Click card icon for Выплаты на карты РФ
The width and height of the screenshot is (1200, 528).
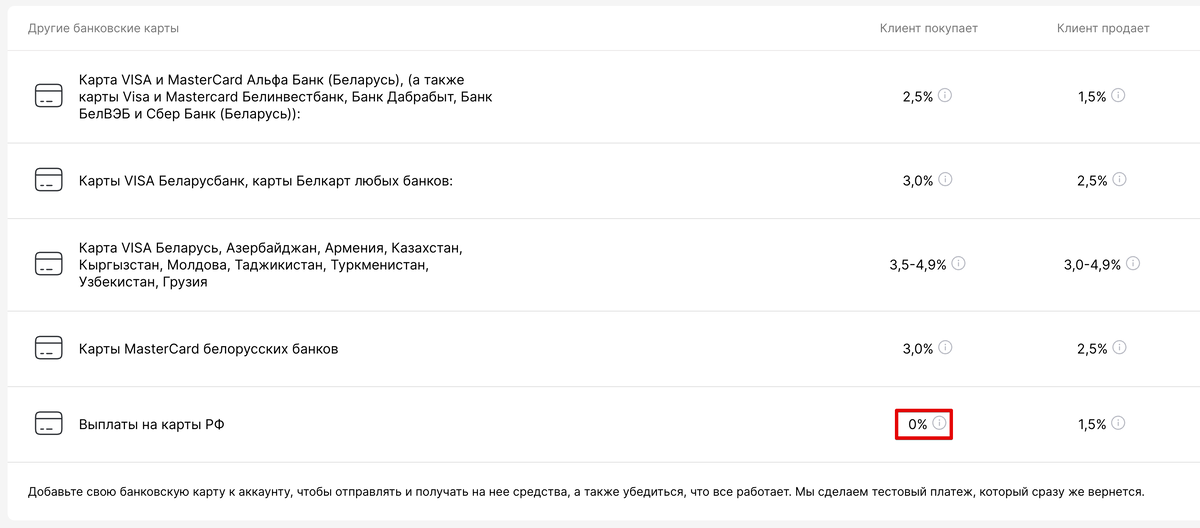tap(48, 425)
